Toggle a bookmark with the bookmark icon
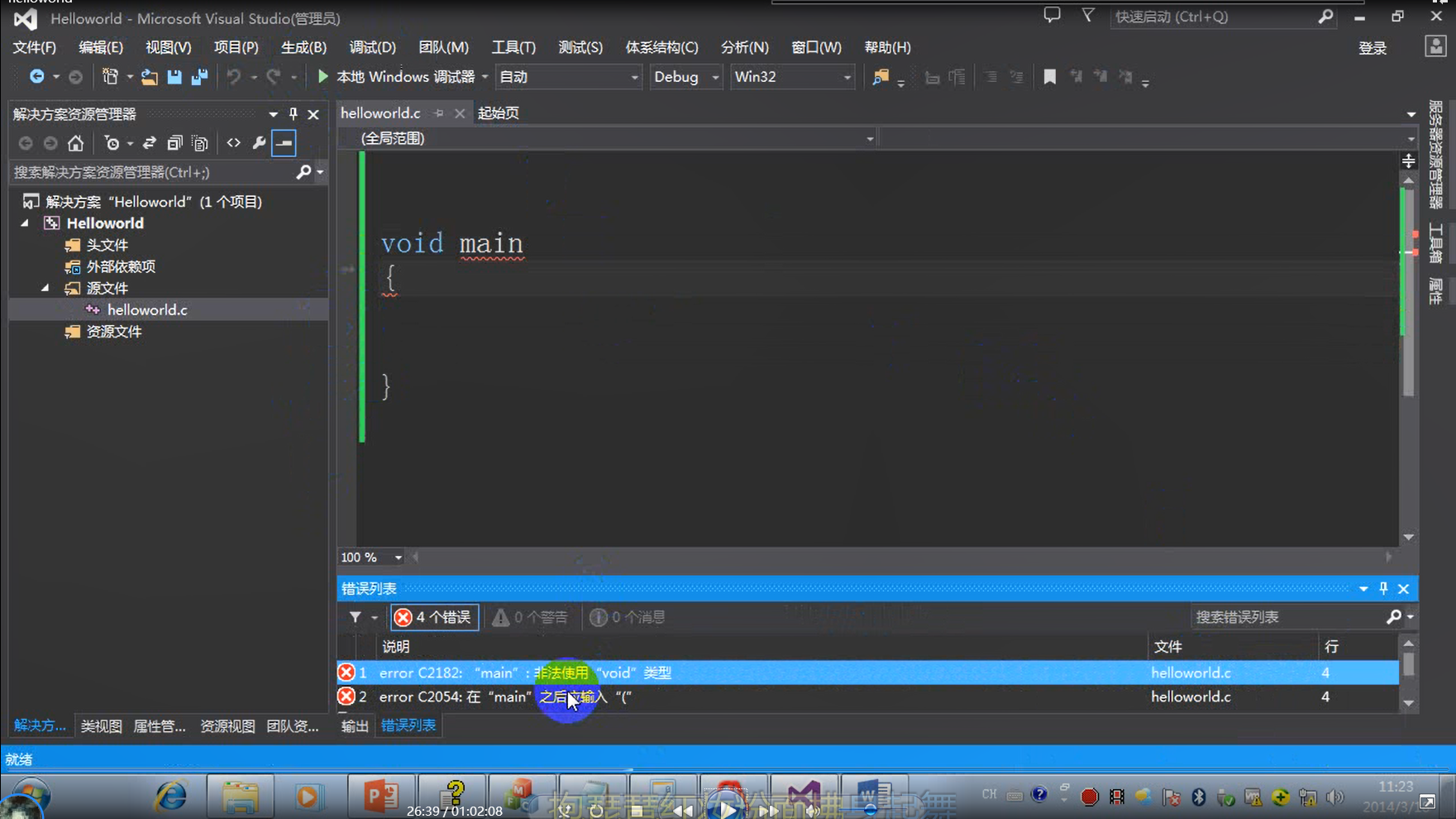Screen dimensions: 1456x819 pos(1049,77)
